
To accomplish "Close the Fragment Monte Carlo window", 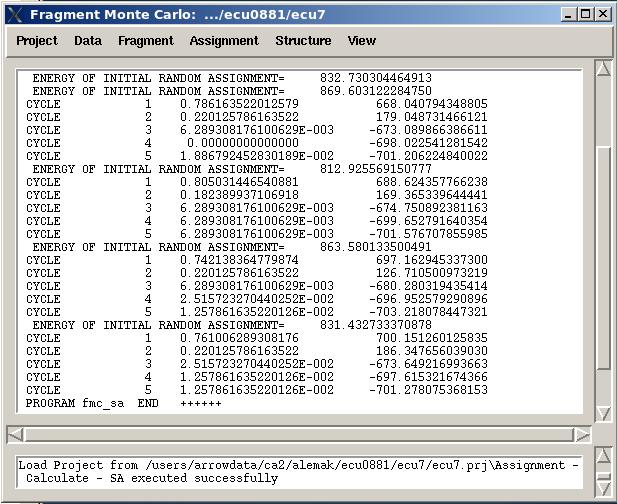I will click(603, 14).
